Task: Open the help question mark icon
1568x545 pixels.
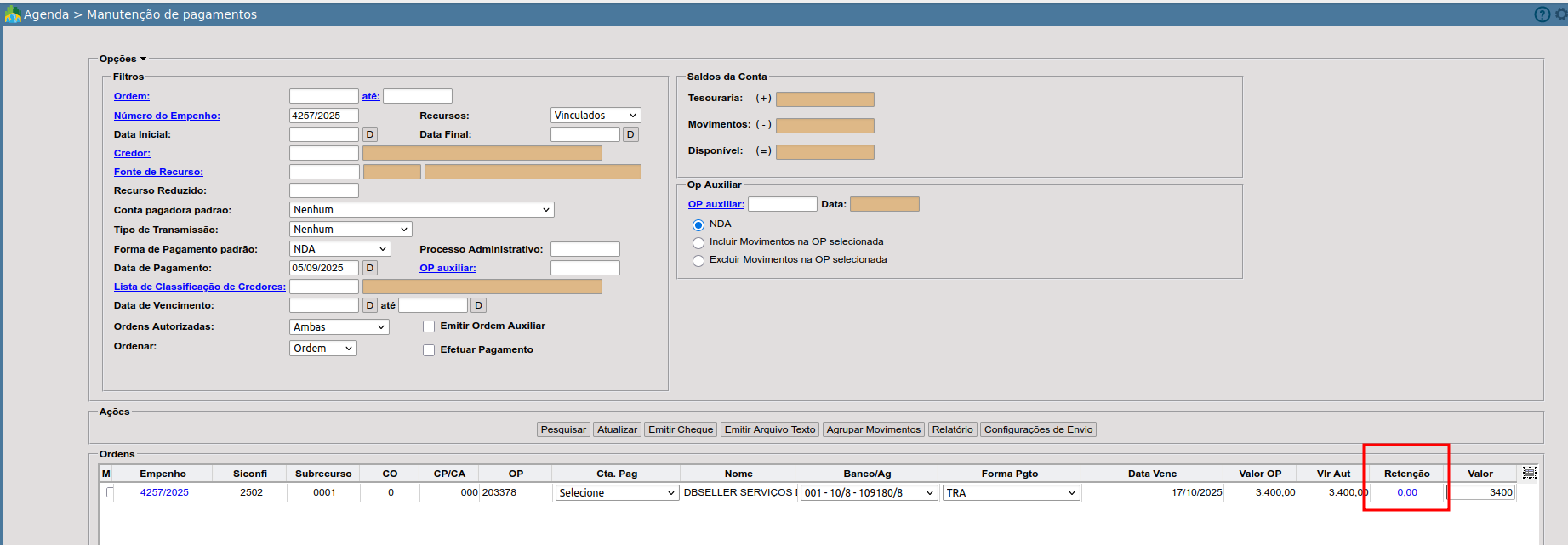Action: pyautogui.click(x=1542, y=14)
